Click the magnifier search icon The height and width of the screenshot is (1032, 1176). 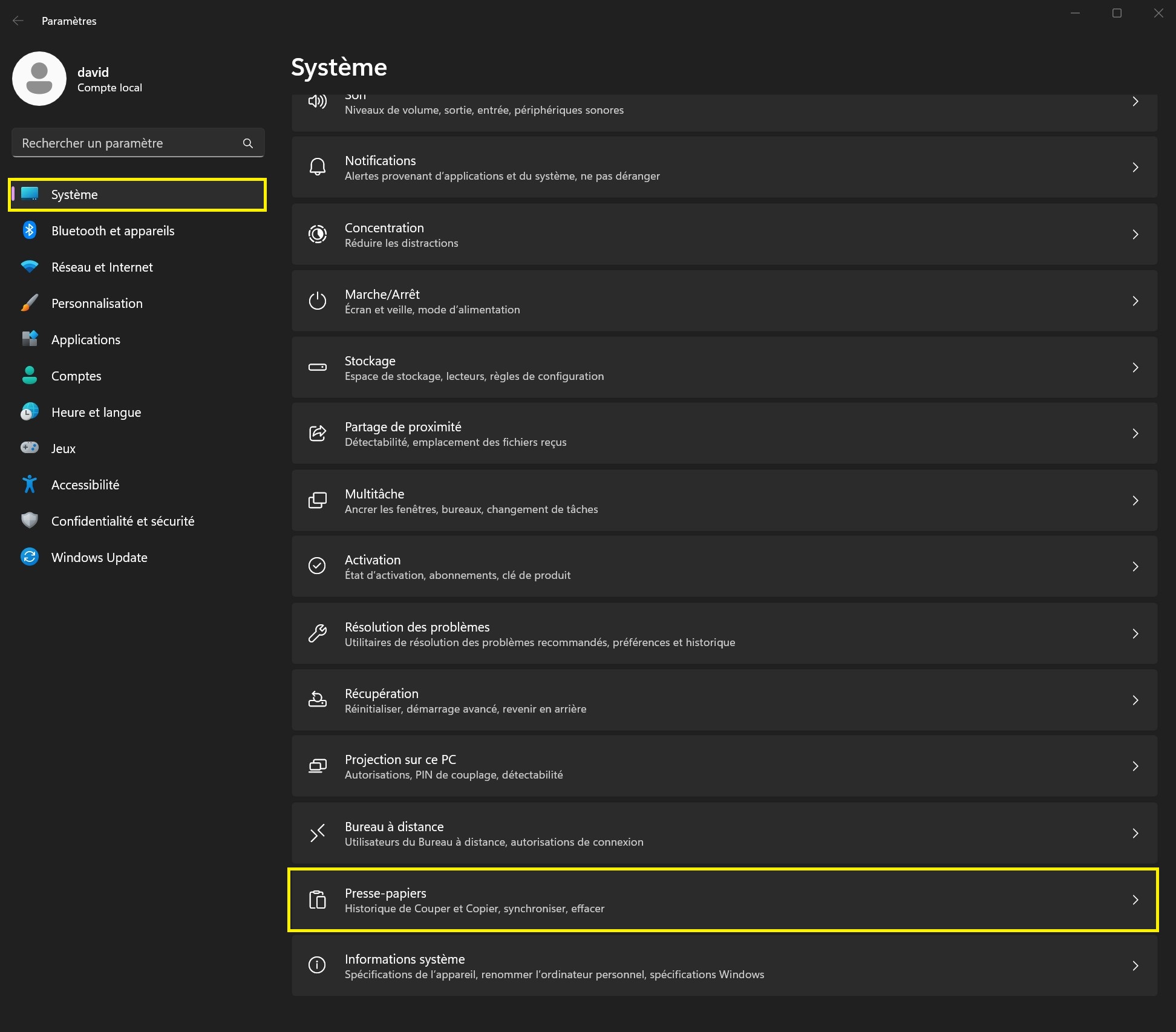pos(247,143)
